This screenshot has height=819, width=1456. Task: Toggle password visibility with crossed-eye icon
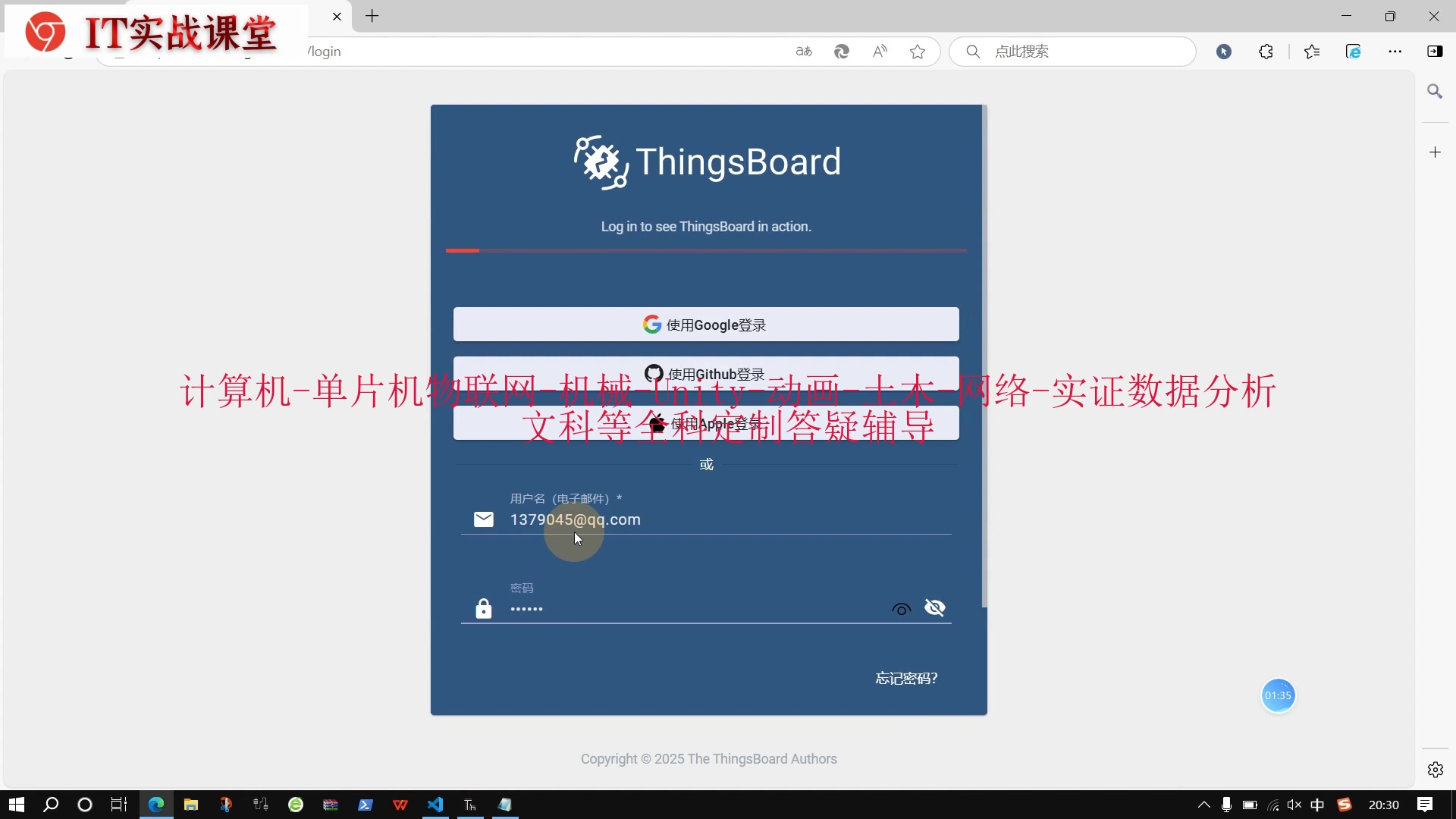click(934, 608)
